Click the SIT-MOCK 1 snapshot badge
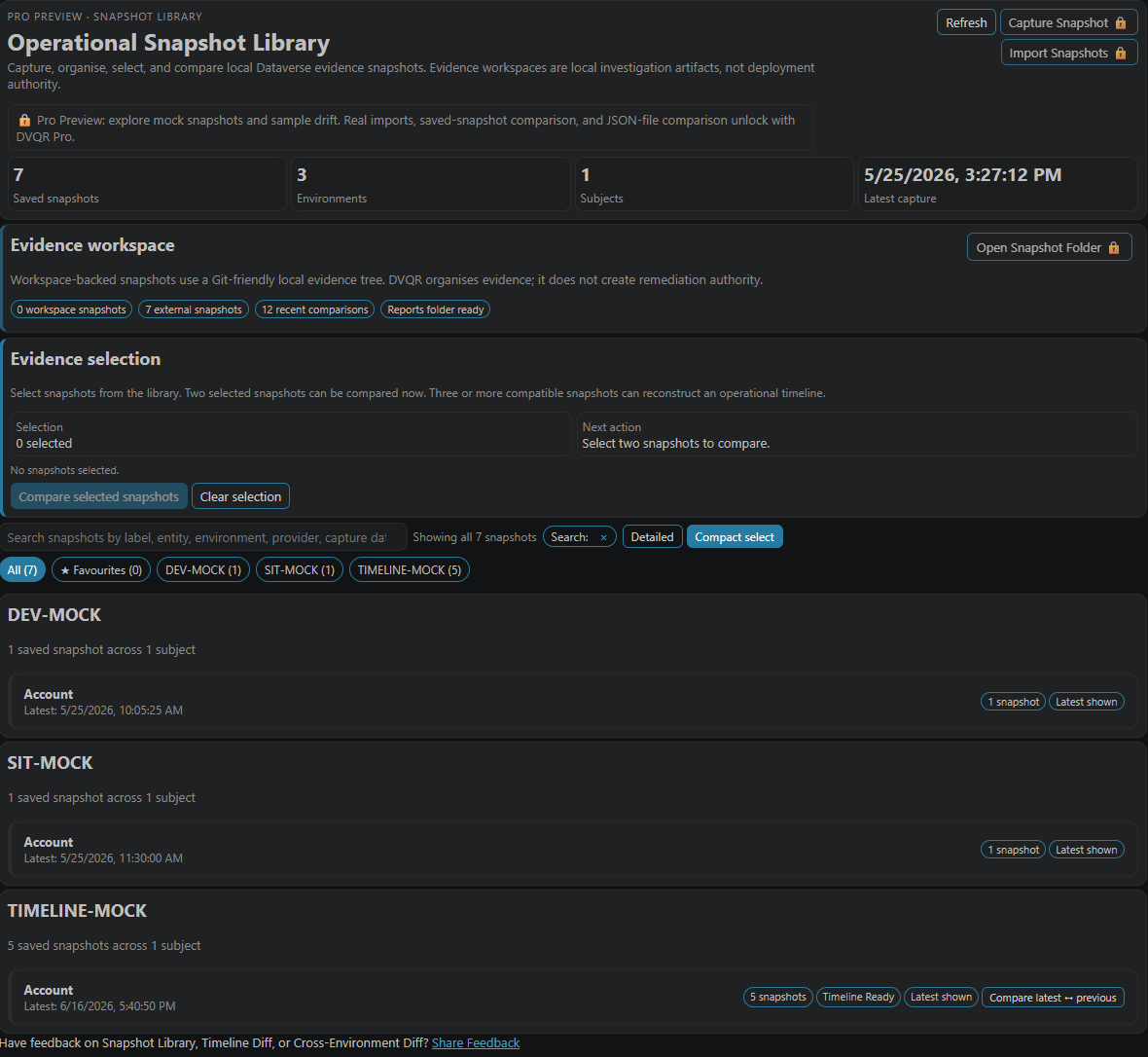This screenshot has height=1057, width=1148. 1014,850
